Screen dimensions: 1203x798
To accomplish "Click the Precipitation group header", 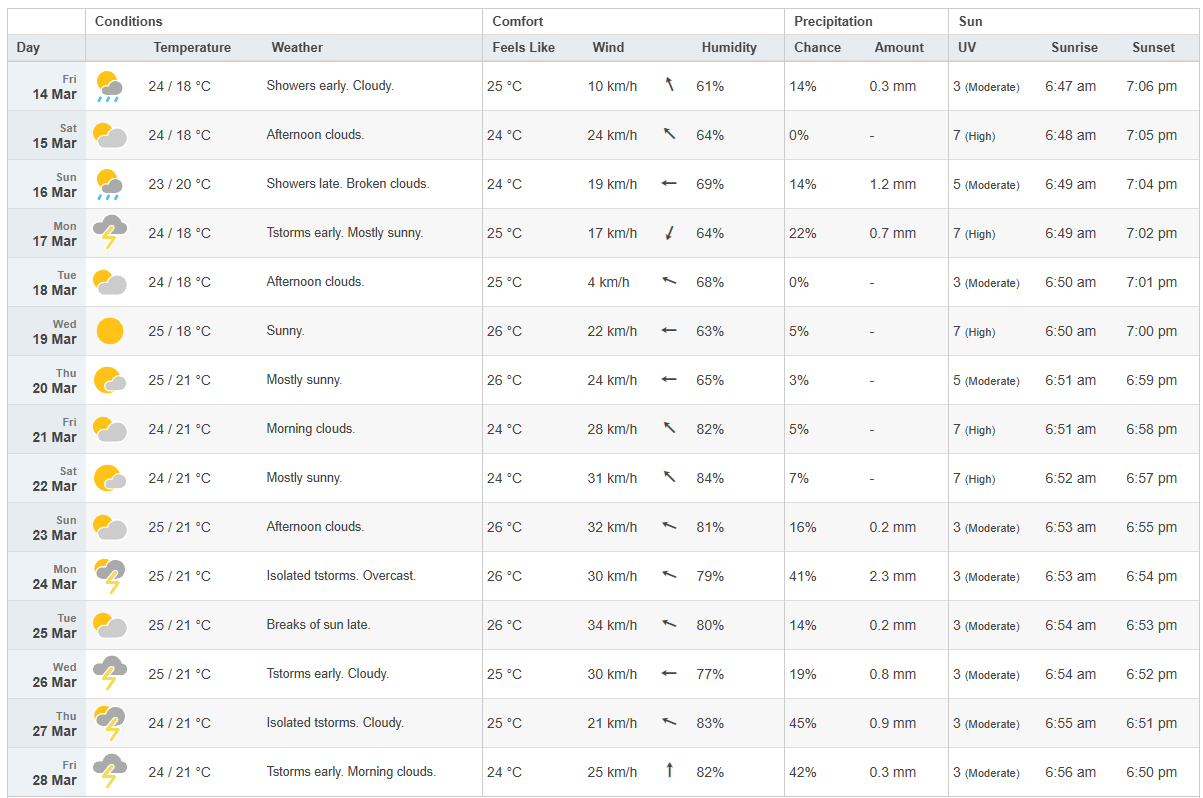I will [x=833, y=21].
